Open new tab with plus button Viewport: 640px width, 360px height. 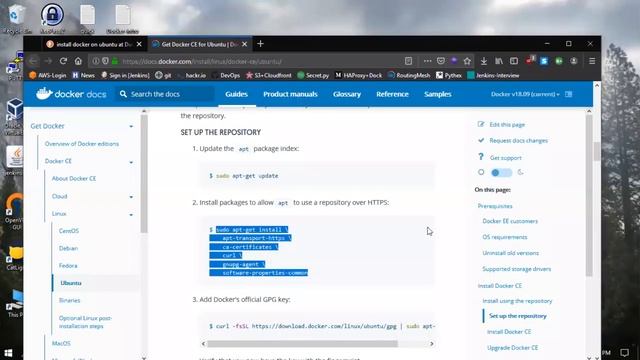(260, 44)
